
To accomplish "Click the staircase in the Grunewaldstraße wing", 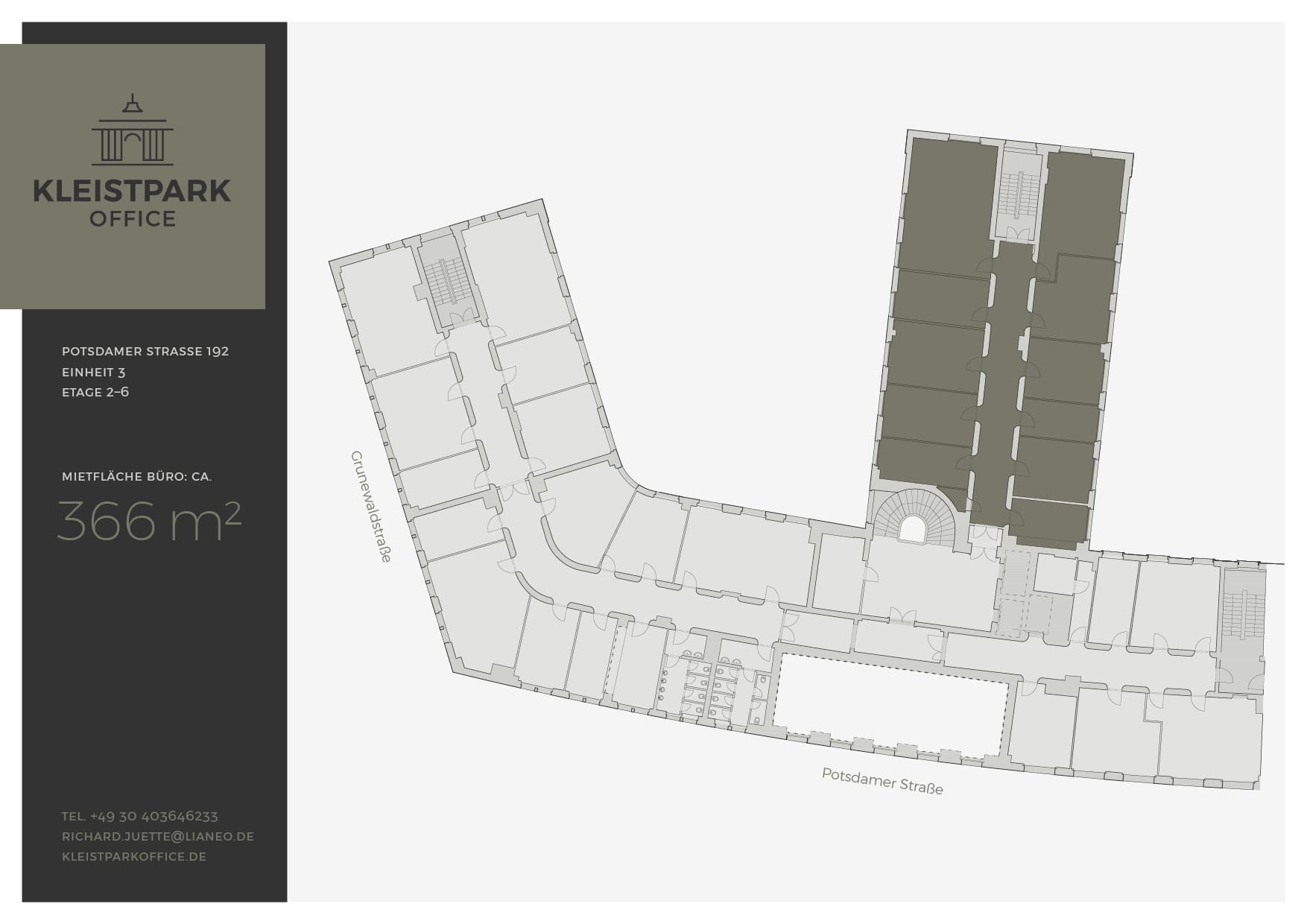I will click(x=446, y=281).
